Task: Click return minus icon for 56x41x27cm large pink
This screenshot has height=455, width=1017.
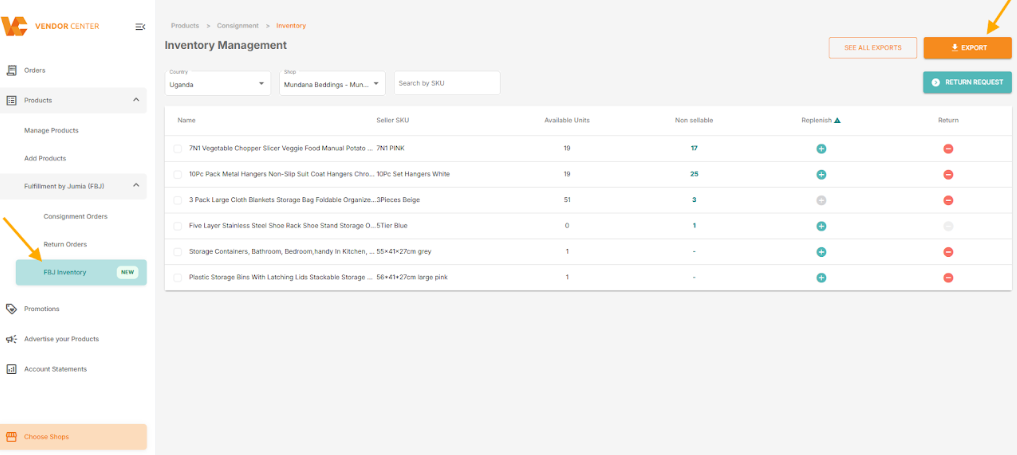Action: pos(948,278)
